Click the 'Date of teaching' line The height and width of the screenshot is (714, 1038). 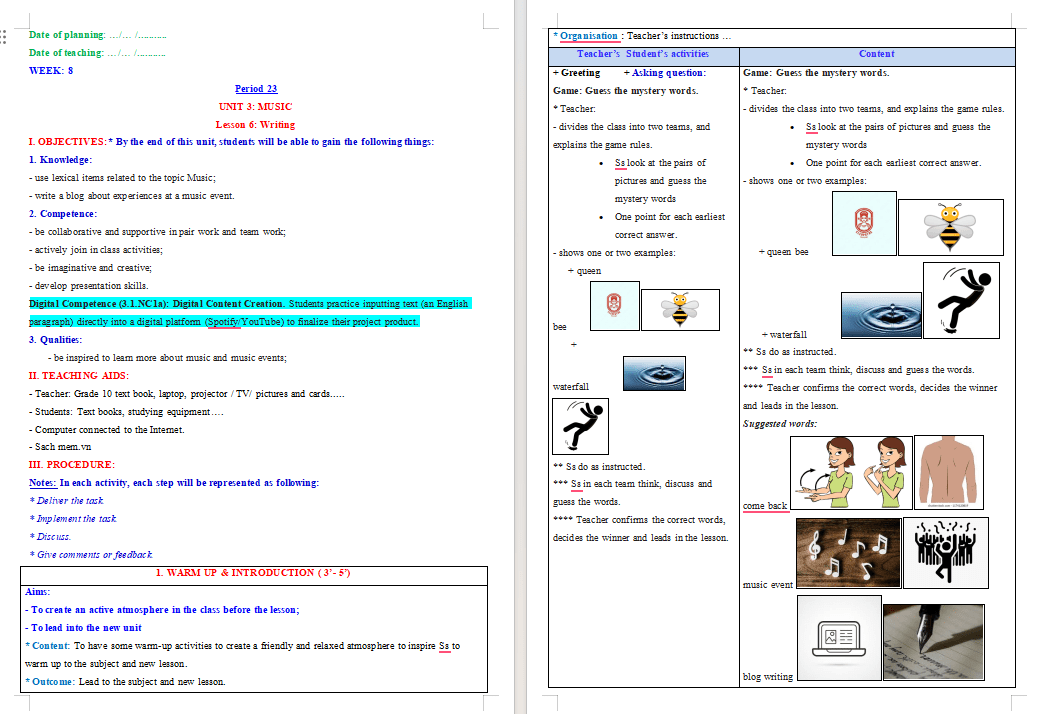click(97, 53)
